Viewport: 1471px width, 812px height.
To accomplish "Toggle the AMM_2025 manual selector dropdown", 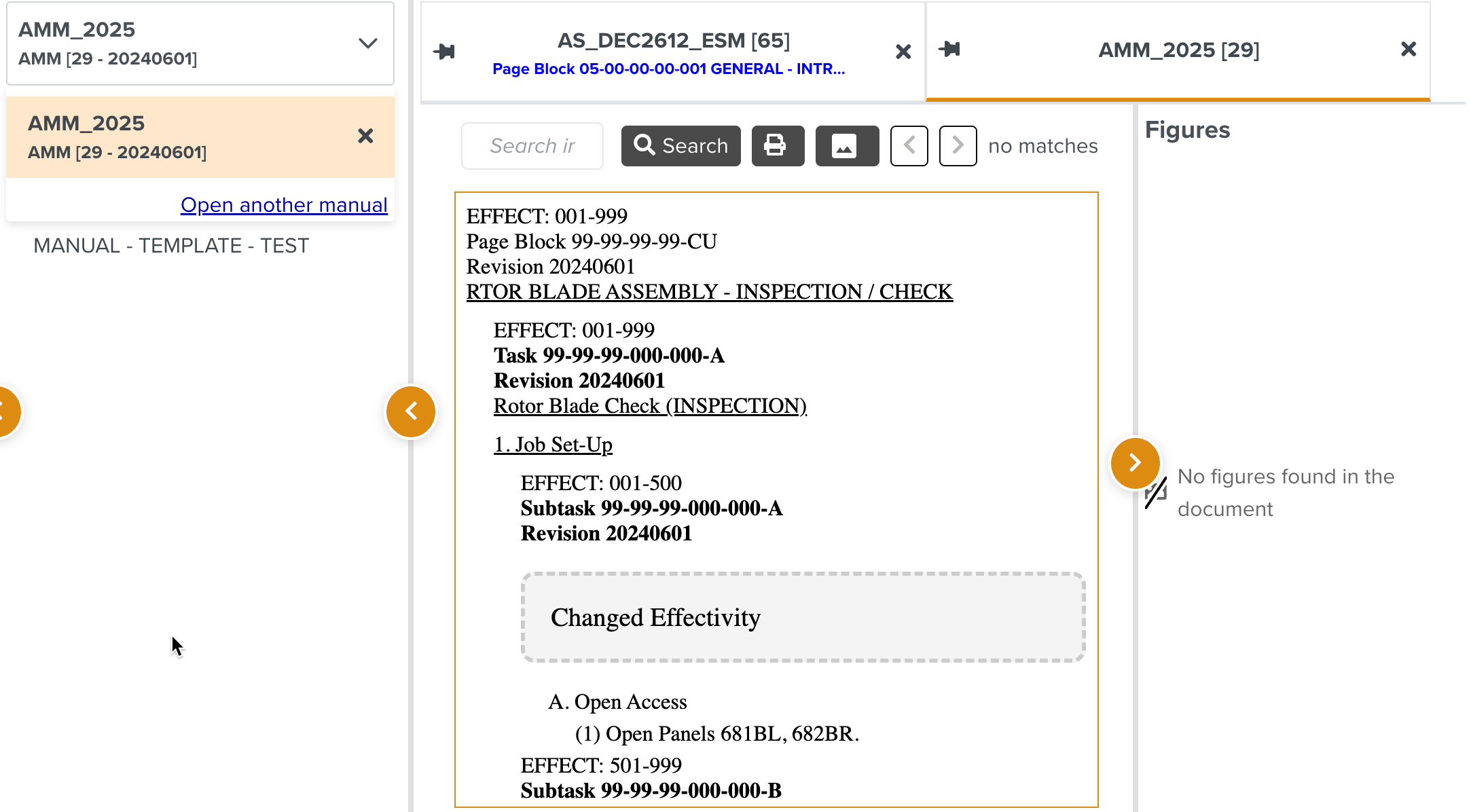I will click(367, 43).
